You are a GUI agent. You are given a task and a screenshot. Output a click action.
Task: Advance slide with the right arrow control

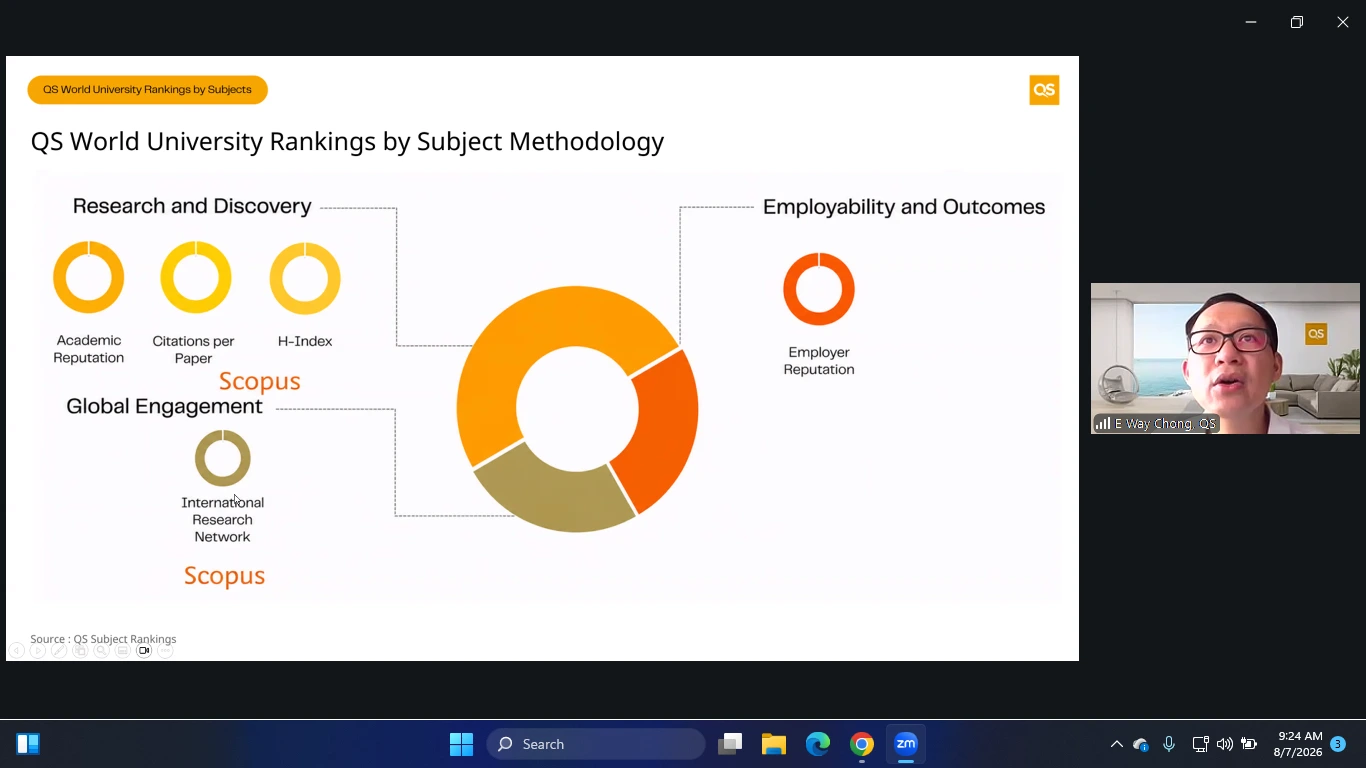[x=37, y=651]
